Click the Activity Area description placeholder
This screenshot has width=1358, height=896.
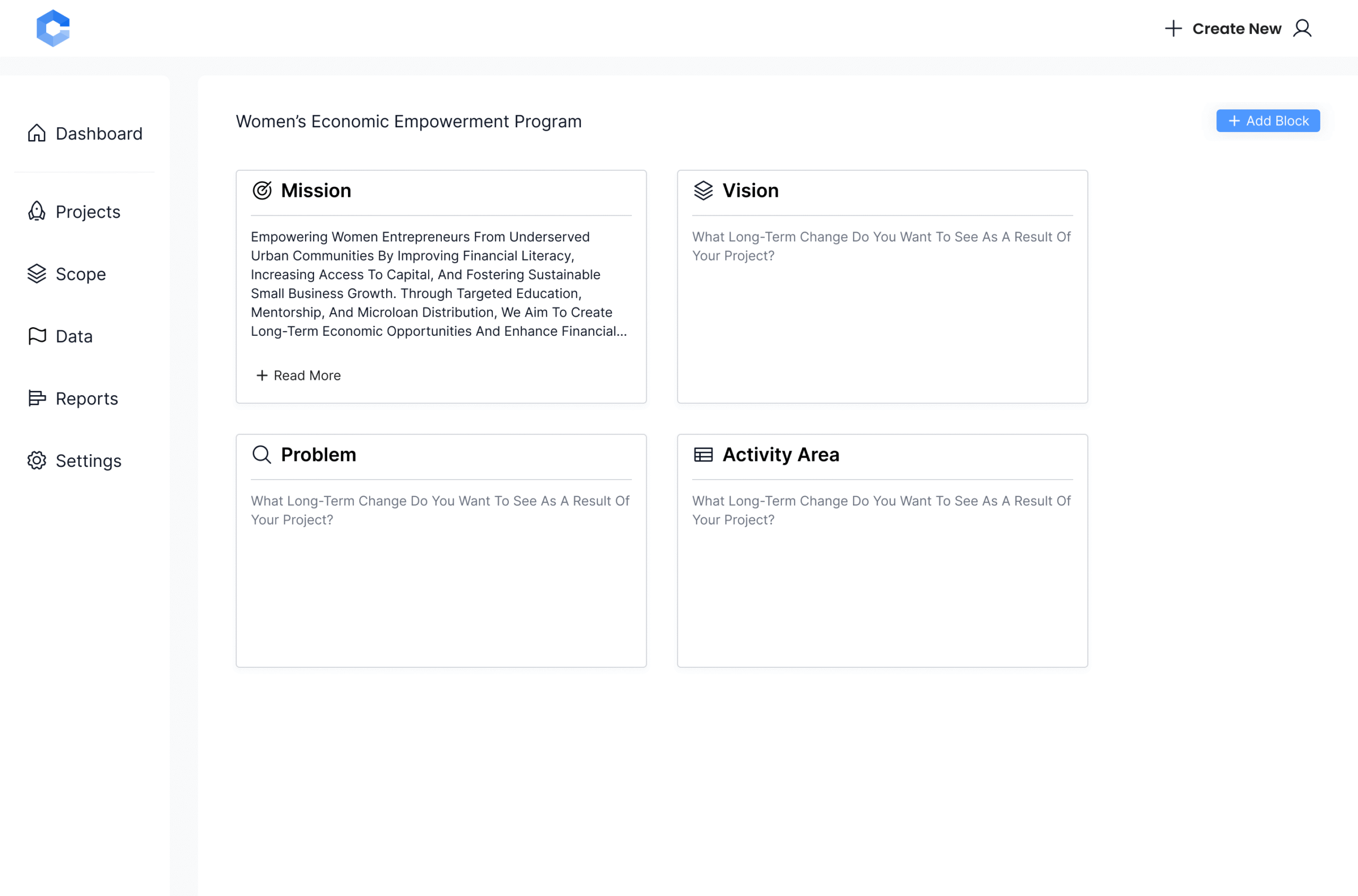pos(882,510)
